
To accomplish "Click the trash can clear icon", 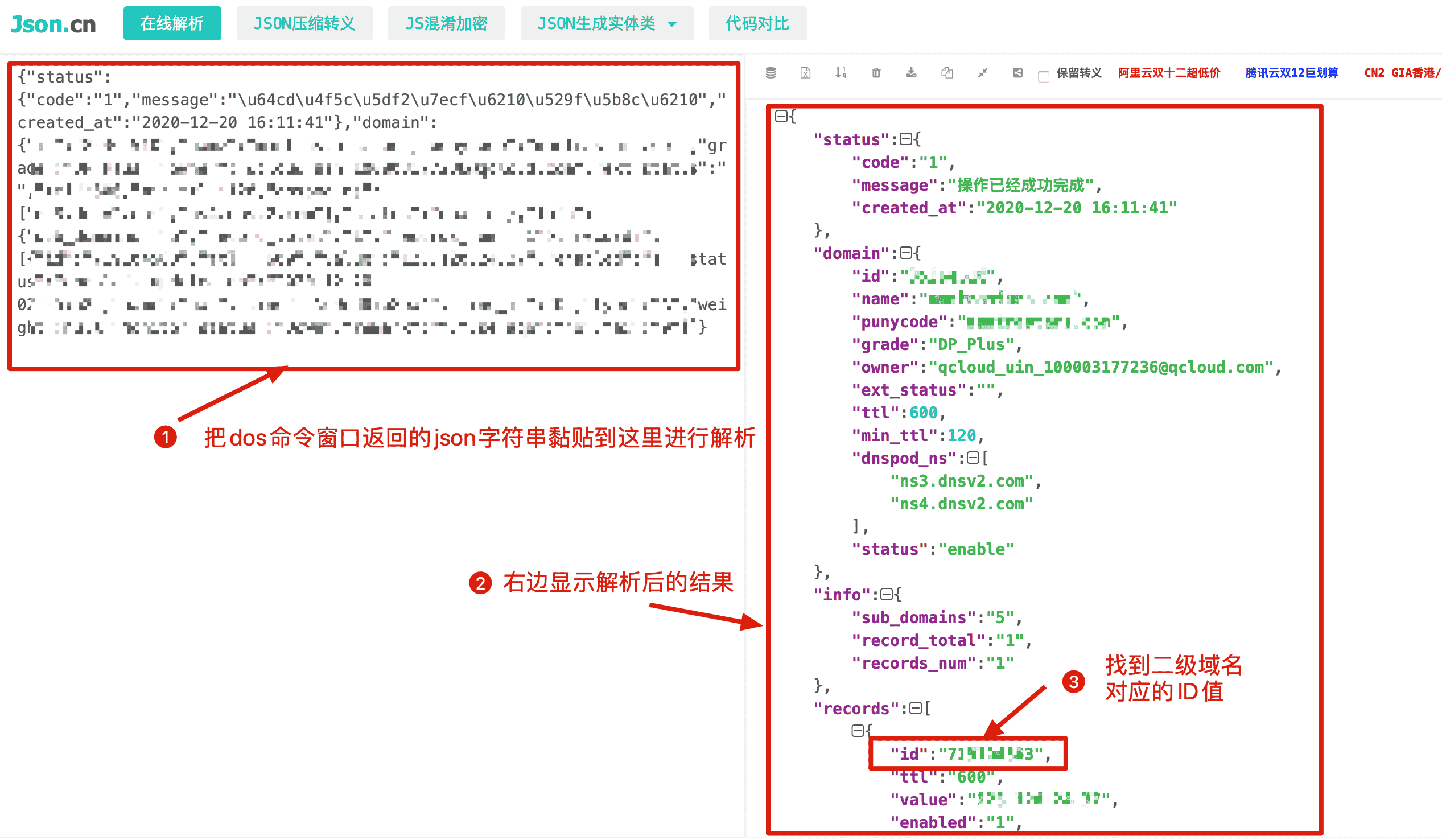I will (876, 73).
